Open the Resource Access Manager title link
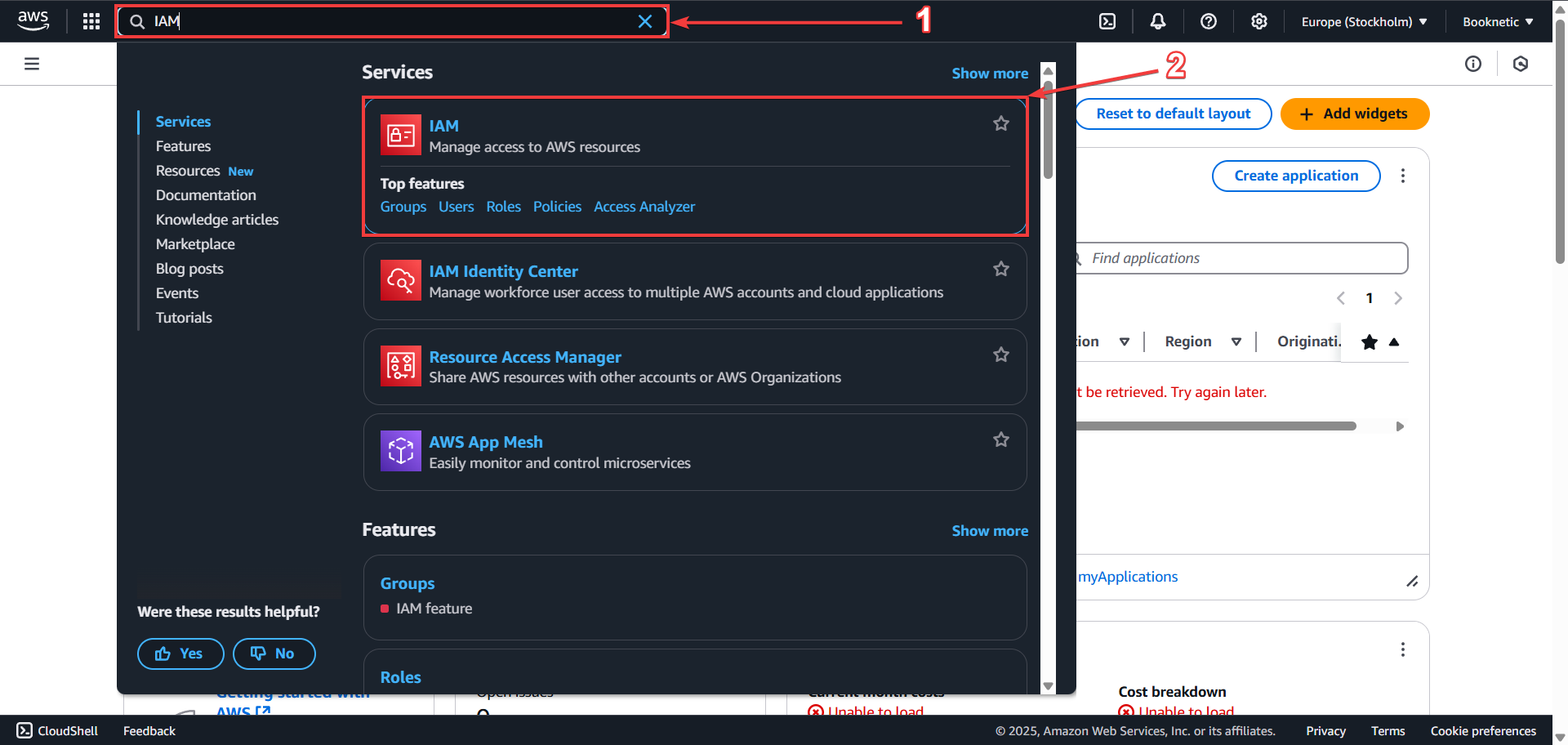This screenshot has width=1568, height=745. tap(525, 357)
